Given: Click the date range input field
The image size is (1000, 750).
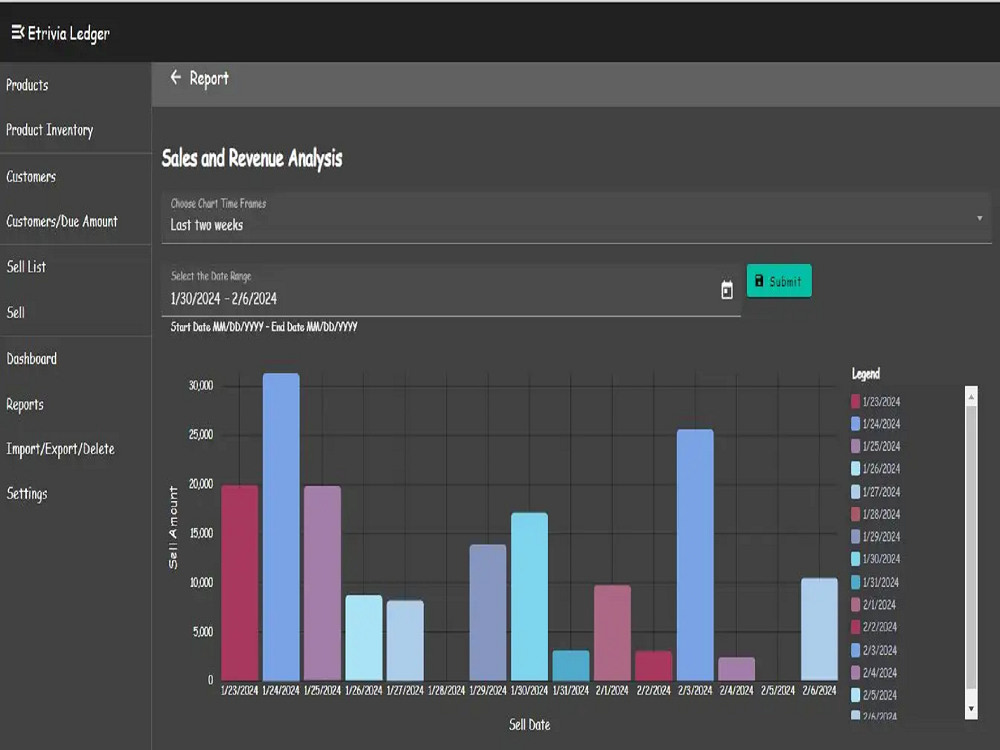Looking at the screenshot, I should tap(451, 290).
